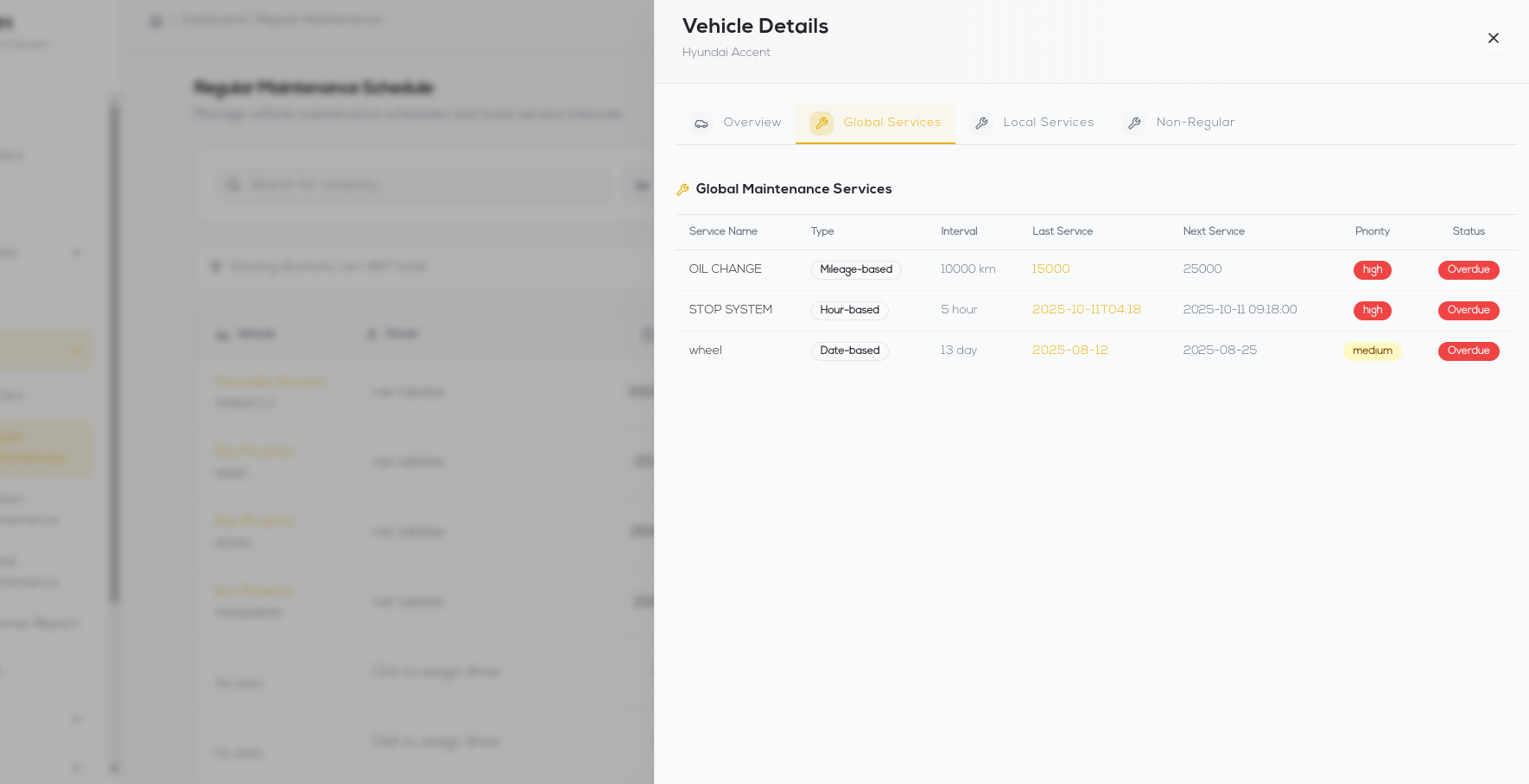Viewport: 1529px width, 784px height.
Task: Select the wheel service row name
Action: [705, 351]
